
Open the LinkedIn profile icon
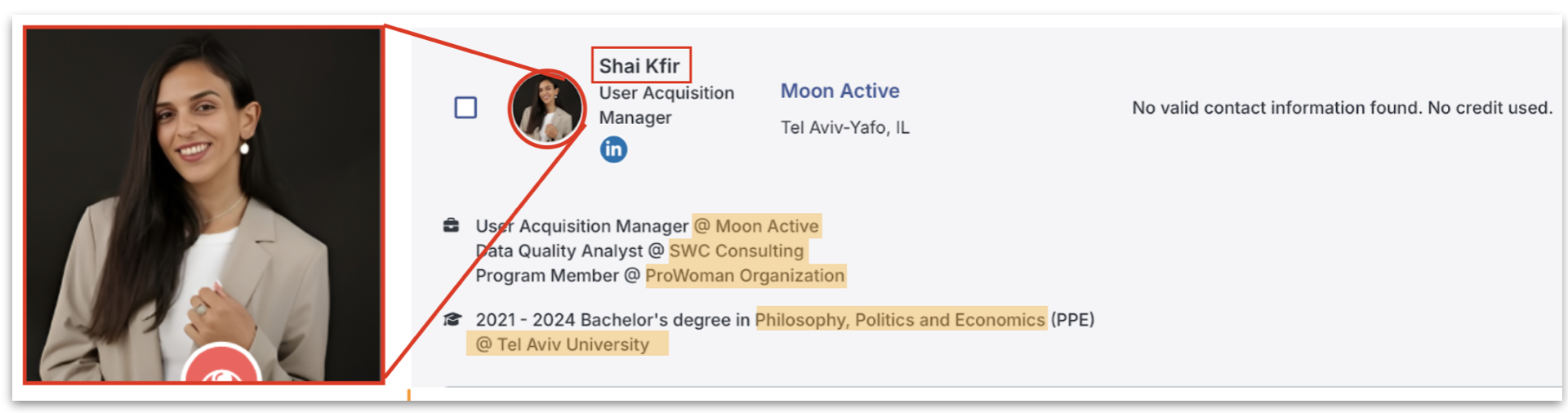click(613, 149)
